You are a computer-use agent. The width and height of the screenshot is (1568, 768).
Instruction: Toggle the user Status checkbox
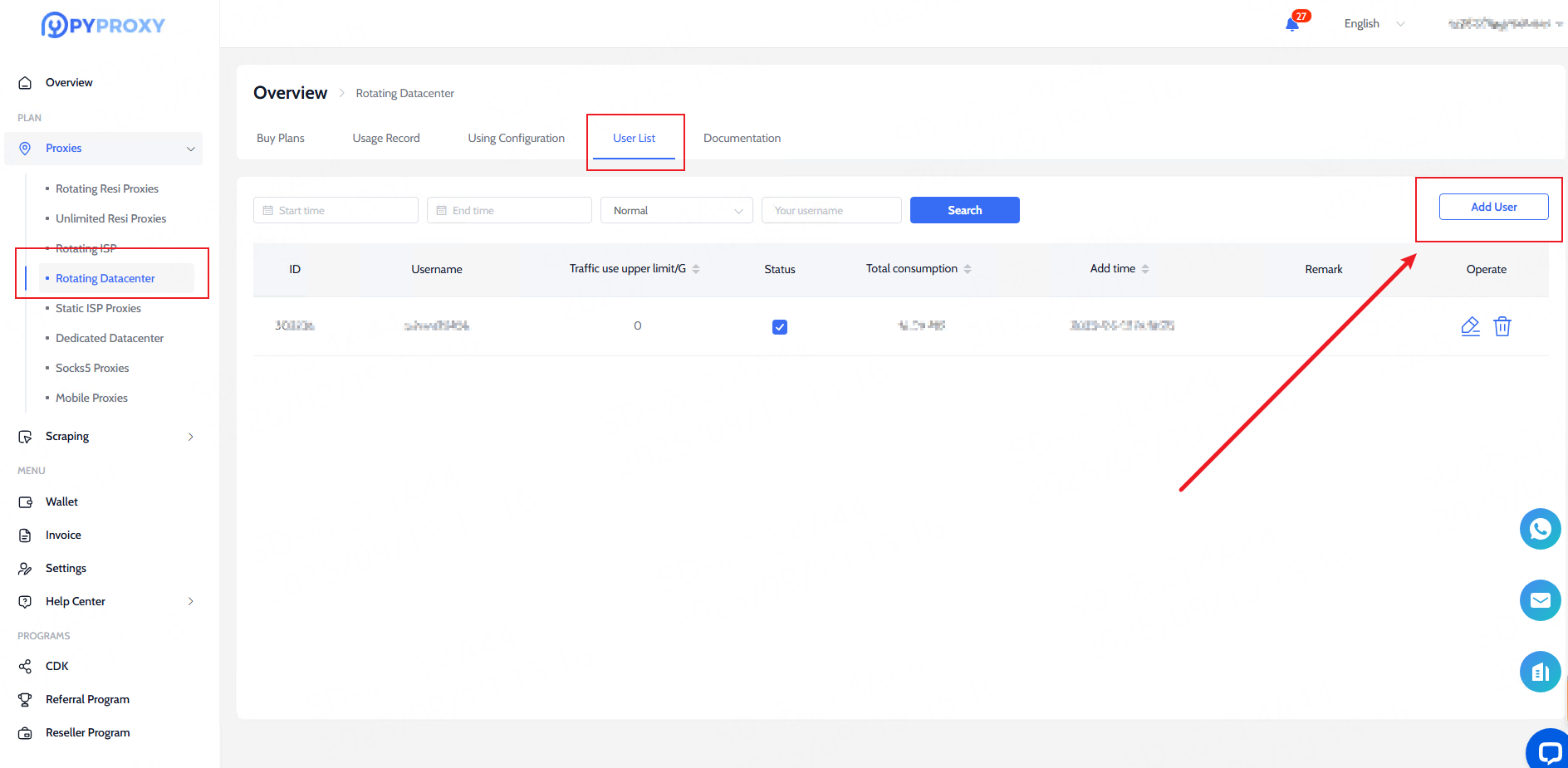click(780, 327)
